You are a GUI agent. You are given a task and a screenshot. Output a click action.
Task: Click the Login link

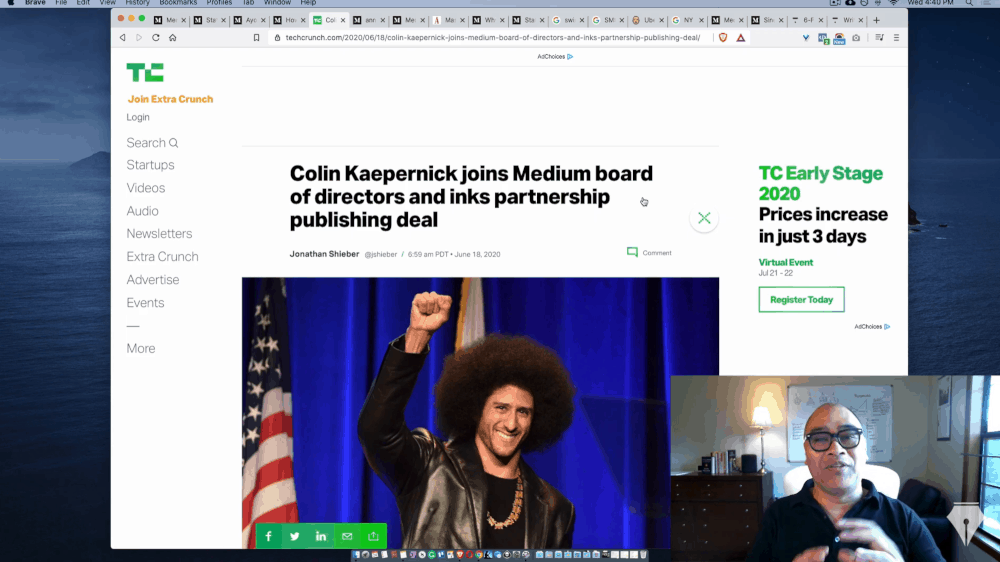click(138, 117)
